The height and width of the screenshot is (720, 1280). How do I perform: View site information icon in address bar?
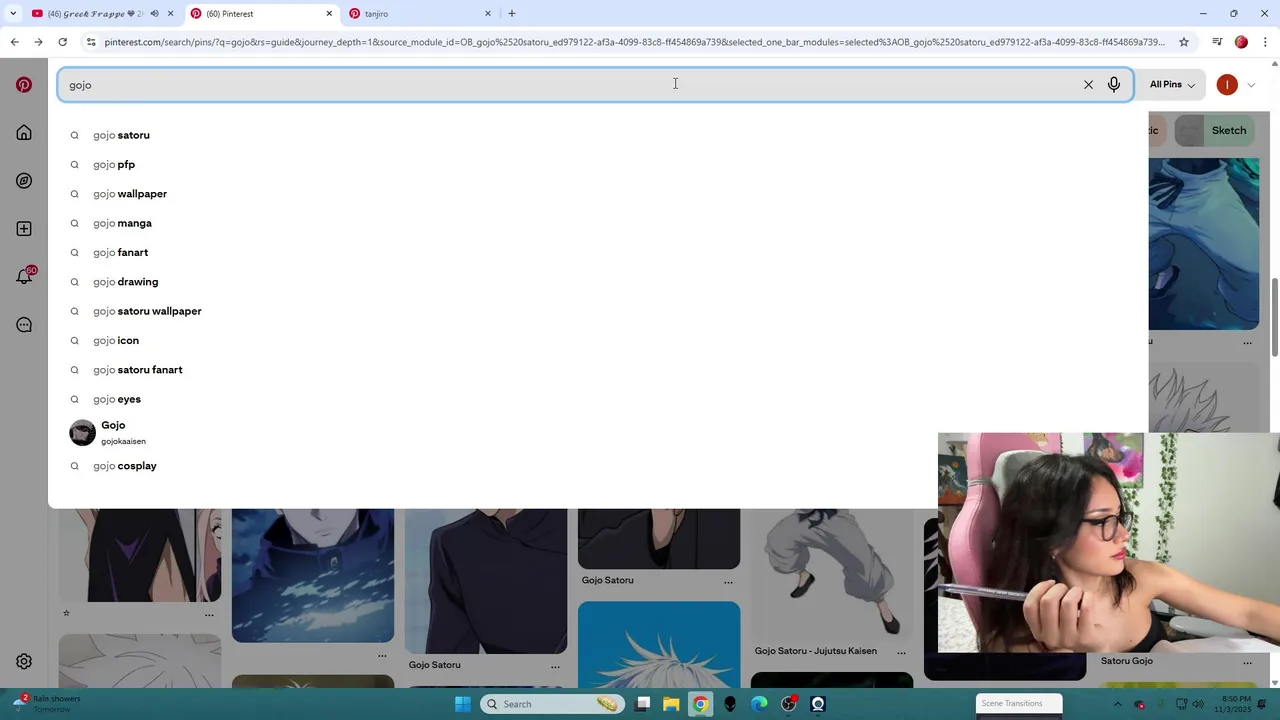(x=91, y=42)
